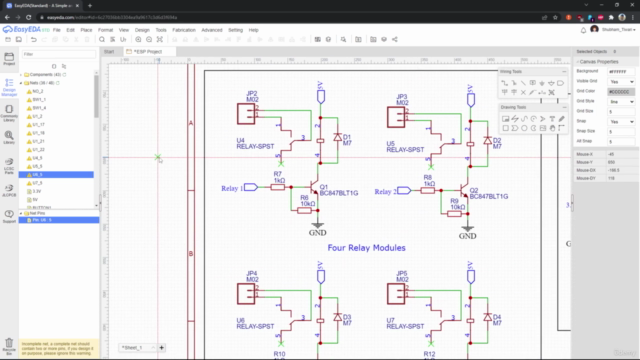The height and width of the screenshot is (360, 640).
Task: Refresh the Components list
Action: (x=64, y=75)
